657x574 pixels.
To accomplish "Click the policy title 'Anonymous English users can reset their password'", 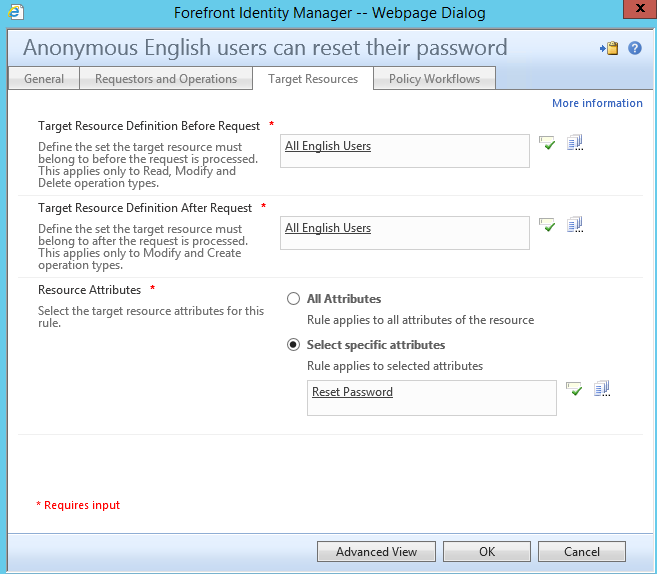I will [x=265, y=47].
